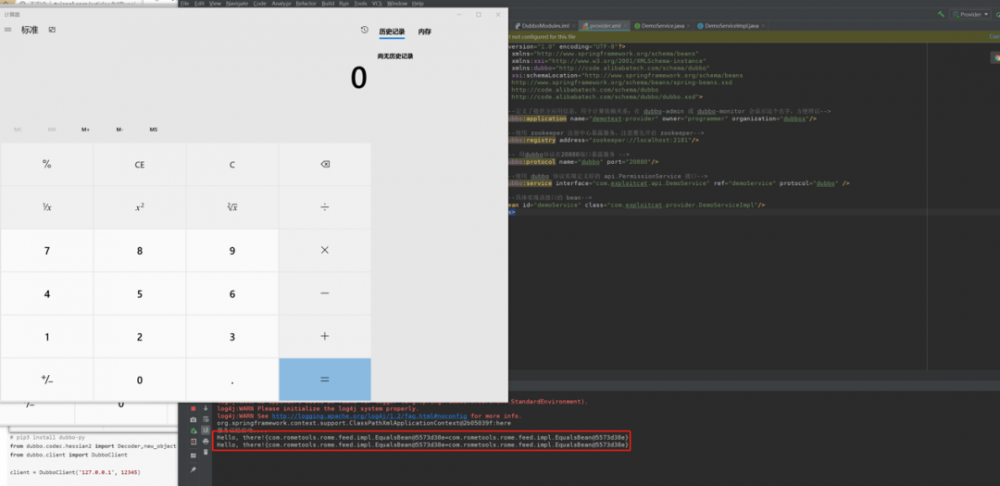Open the Refactor menu in the IDE
The image size is (1000, 486).
(306, 3)
